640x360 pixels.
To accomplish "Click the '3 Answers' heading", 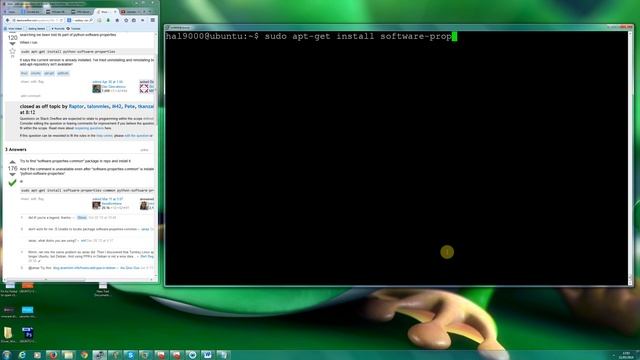I will 16,149.
